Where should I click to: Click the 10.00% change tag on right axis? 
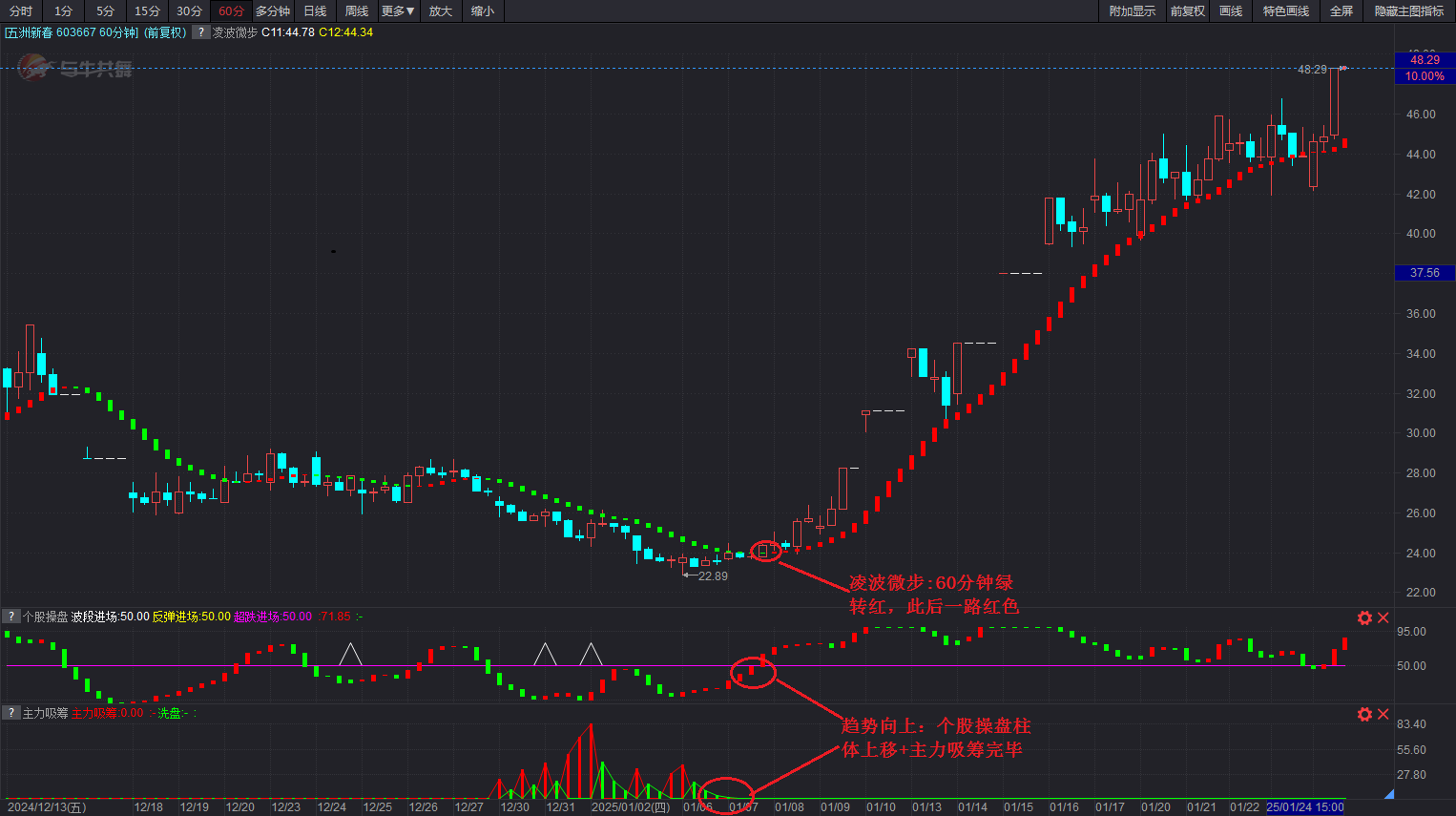1425,76
